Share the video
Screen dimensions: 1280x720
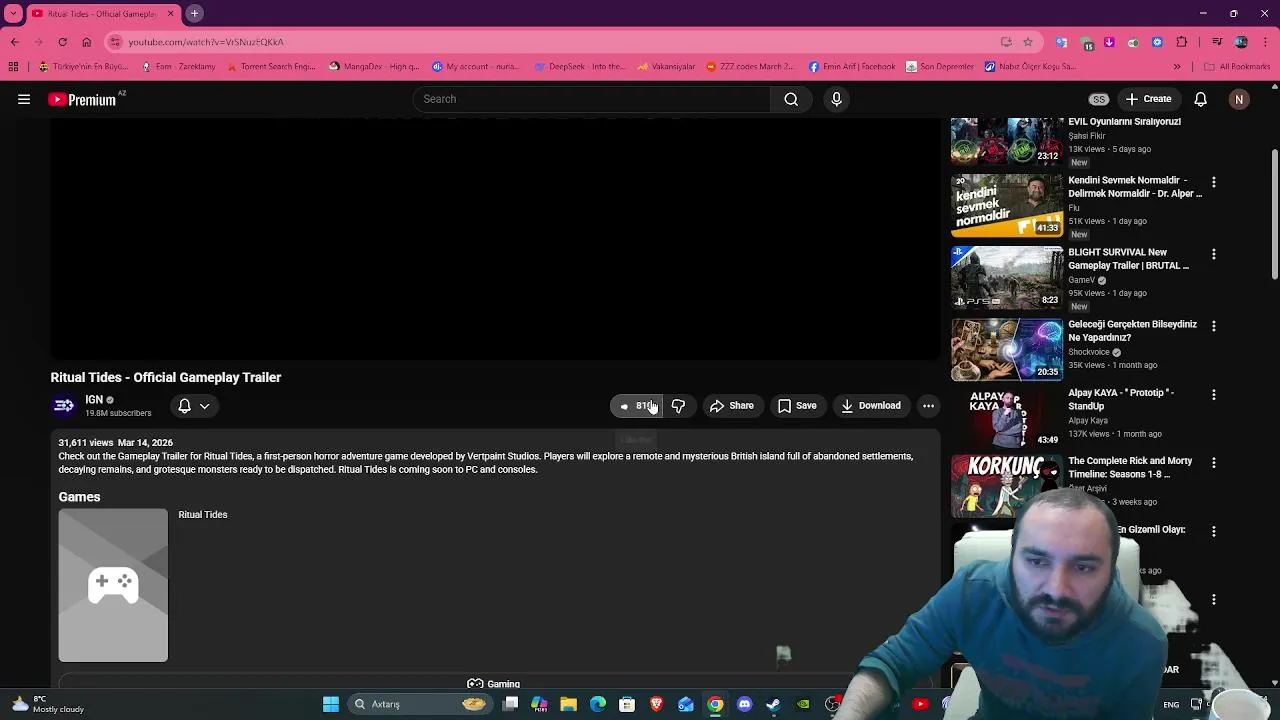point(731,405)
